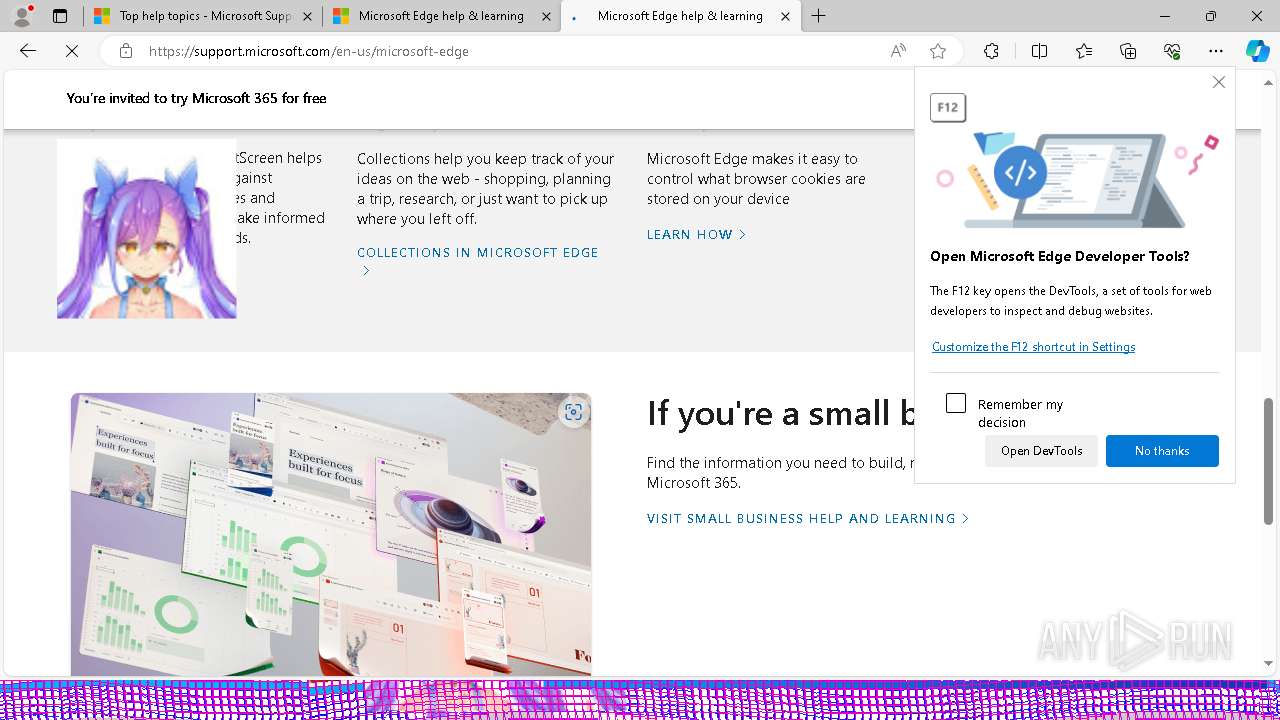Open Browser essentials
The height and width of the screenshot is (720, 1280).
coord(1172,51)
